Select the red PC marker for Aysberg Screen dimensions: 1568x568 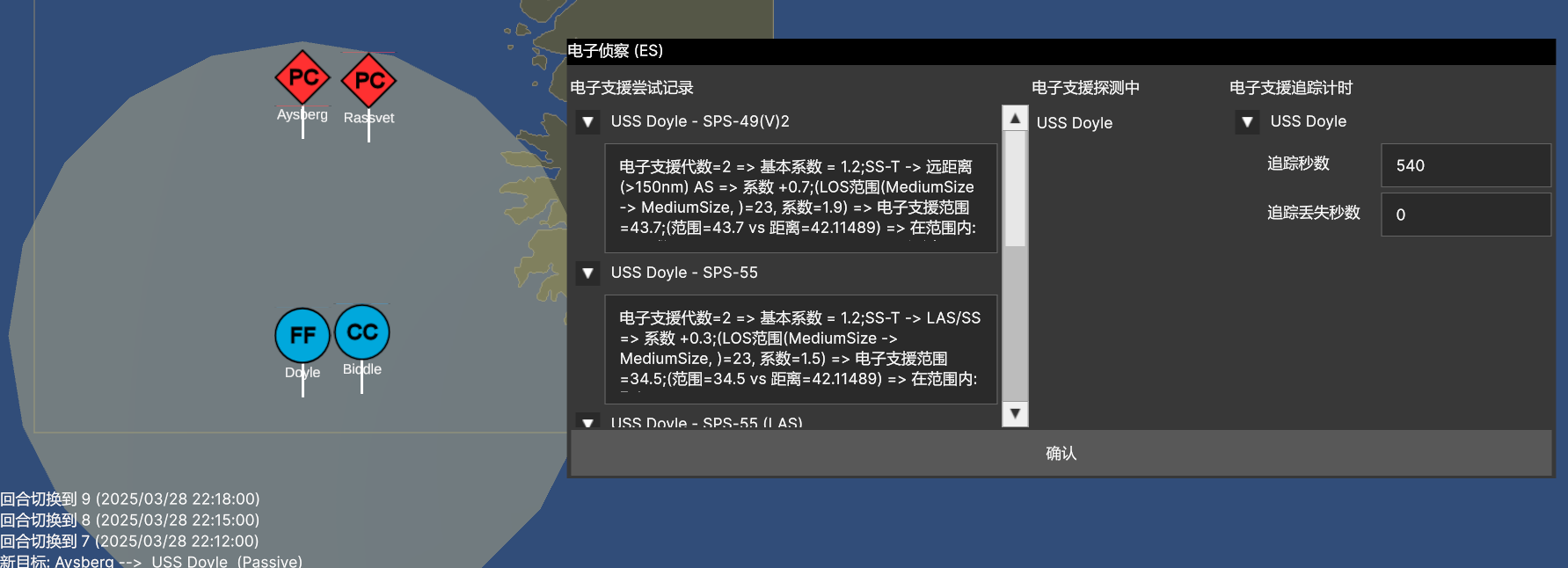[x=303, y=77]
